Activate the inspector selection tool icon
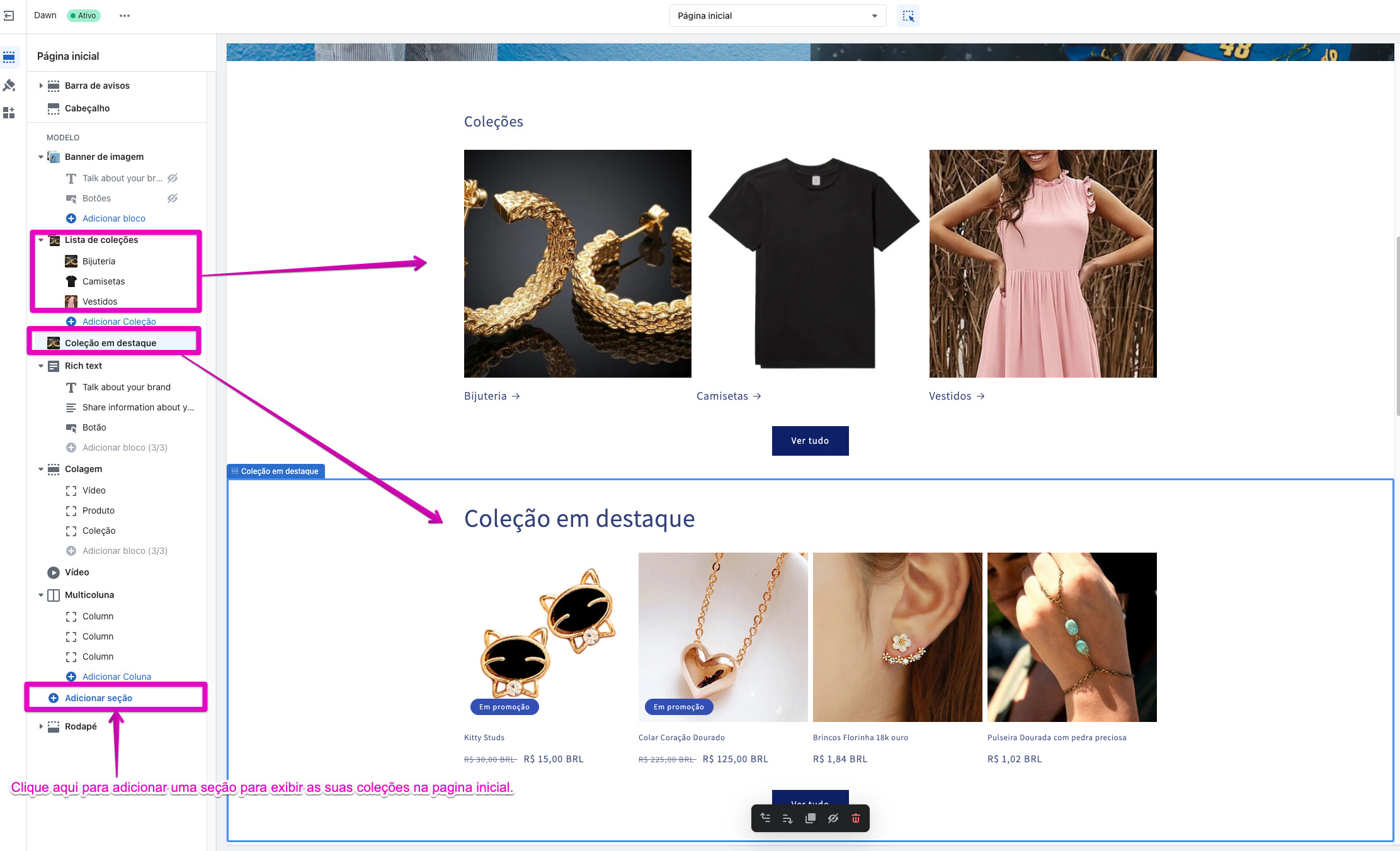This screenshot has width=1400, height=851. (908, 16)
